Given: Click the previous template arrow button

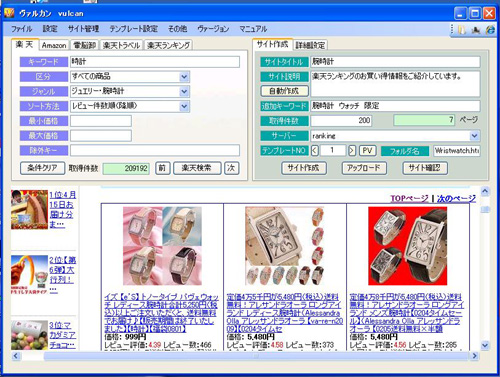Looking at the screenshot, I should pyautogui.click(x=314, y=151).
